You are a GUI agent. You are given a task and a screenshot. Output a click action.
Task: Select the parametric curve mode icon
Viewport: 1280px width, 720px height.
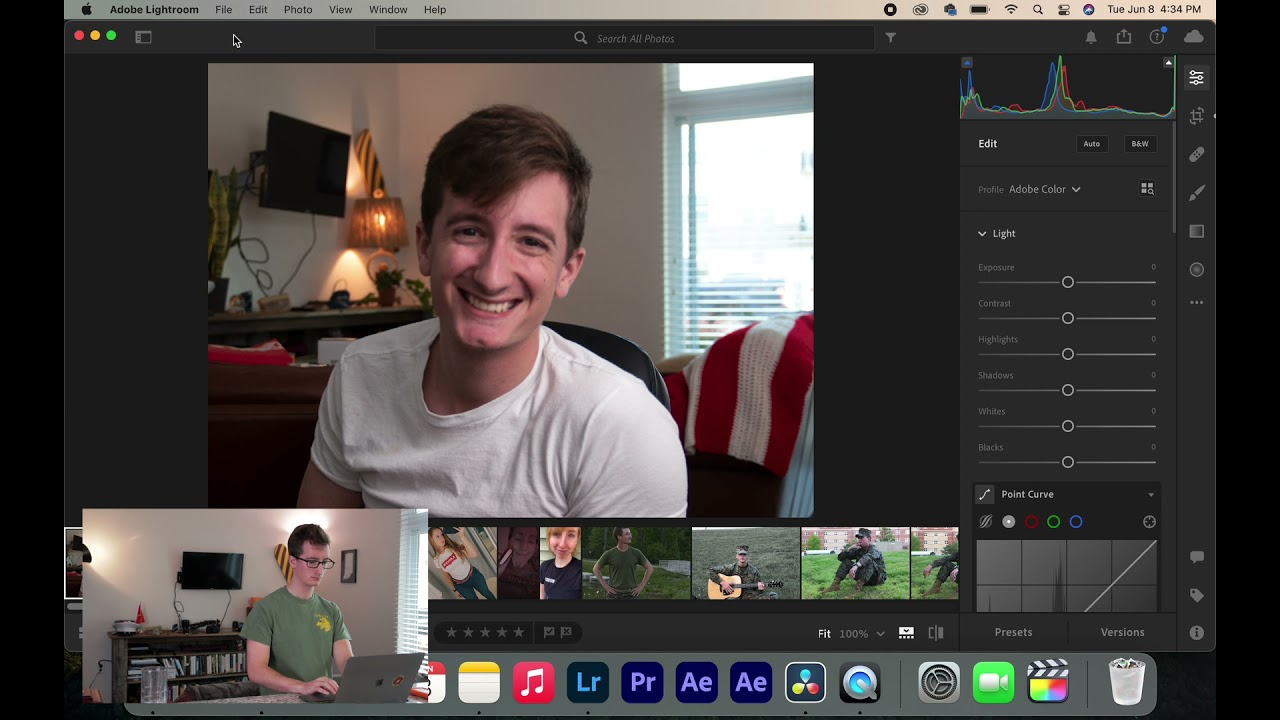[985, 522]
